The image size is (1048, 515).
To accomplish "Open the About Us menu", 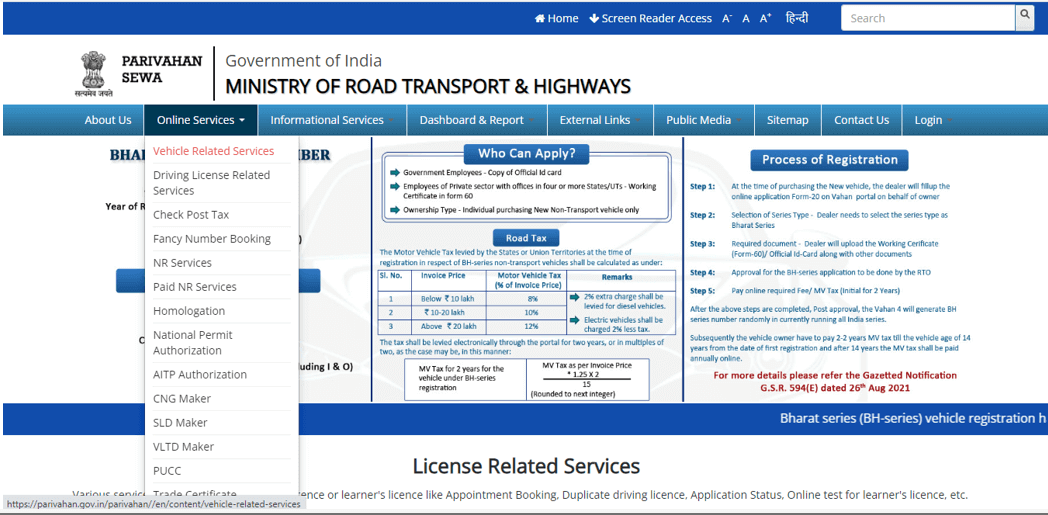I will click(108, 120).
